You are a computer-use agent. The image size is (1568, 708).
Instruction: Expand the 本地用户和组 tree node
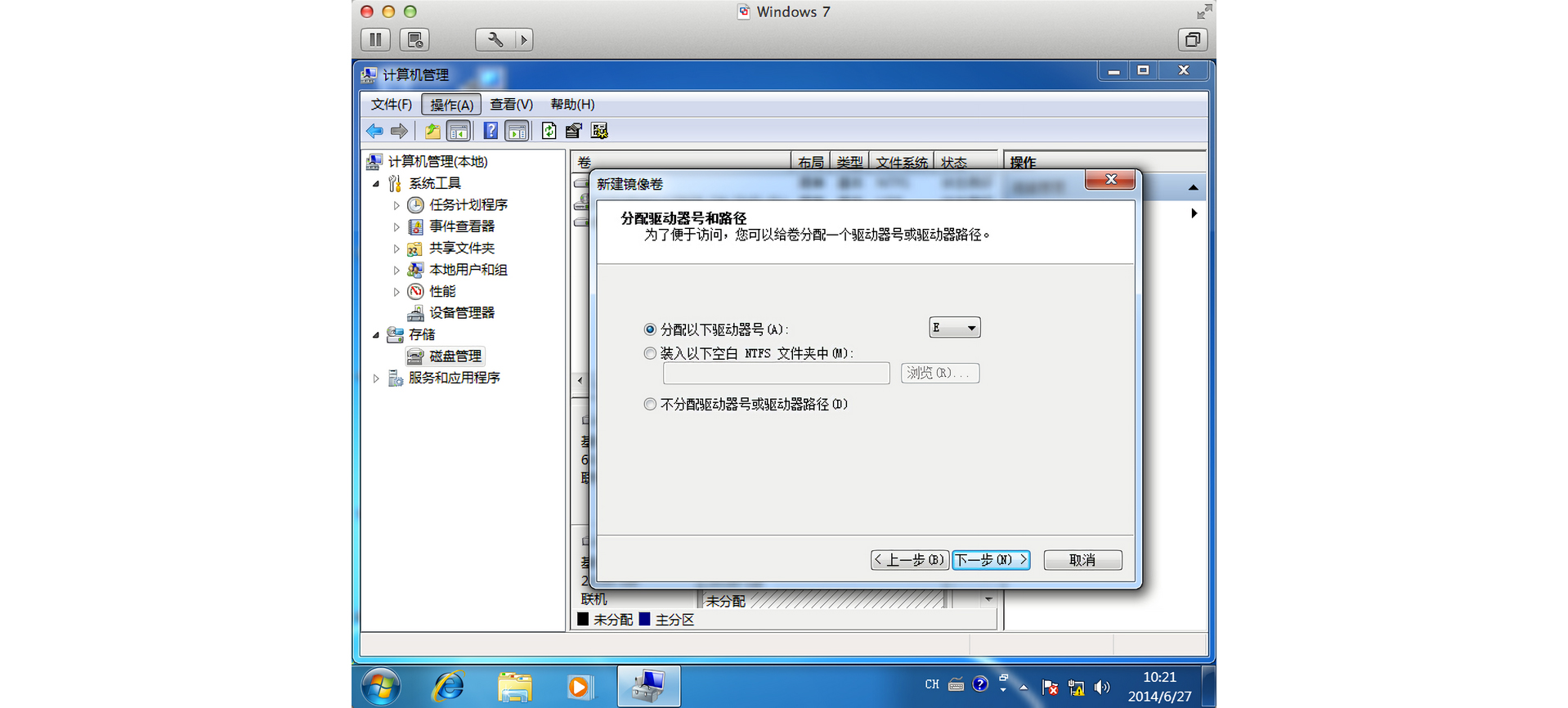coord(396,270)
